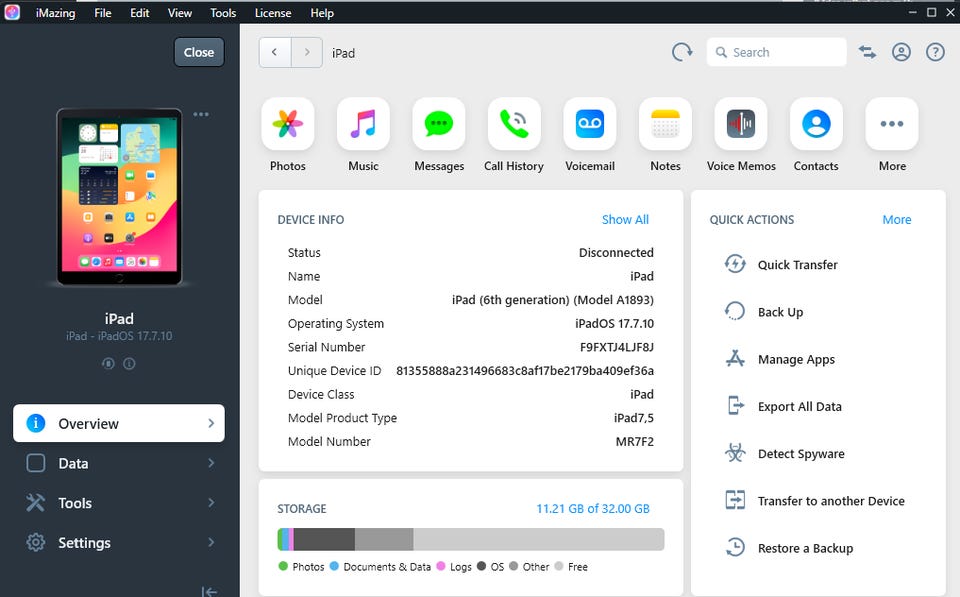The image size is (960, 597).
Task: Open the Data item in the sidebar
Action: click(x=119, y=463)
